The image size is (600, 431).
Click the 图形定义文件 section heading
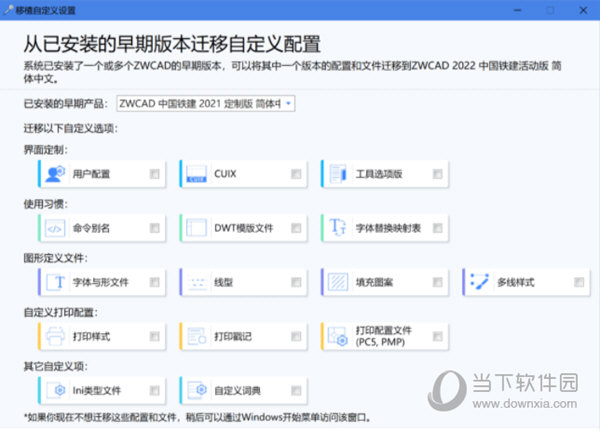pyautogui.click(x=55, y=258)
